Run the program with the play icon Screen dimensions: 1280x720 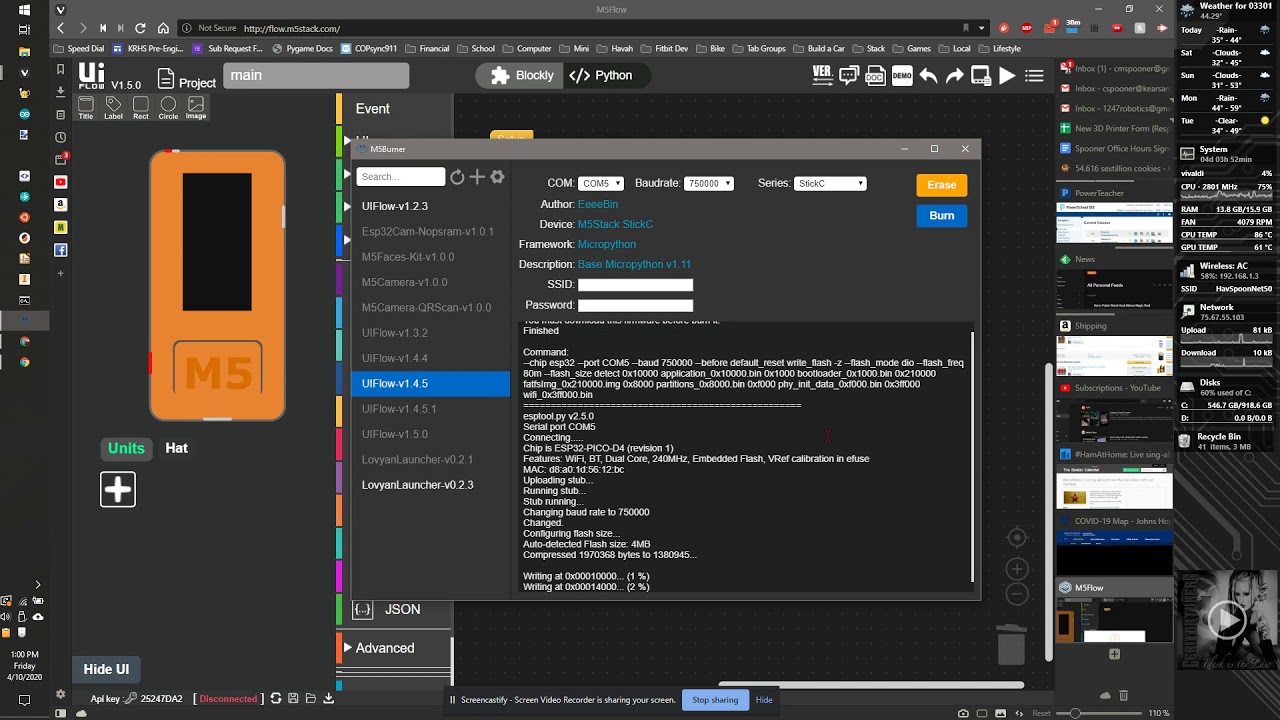(1007, 75)
